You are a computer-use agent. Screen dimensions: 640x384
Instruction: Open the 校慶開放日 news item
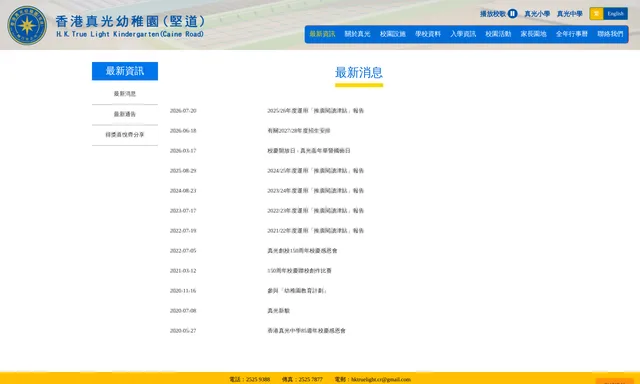[309, 151]
